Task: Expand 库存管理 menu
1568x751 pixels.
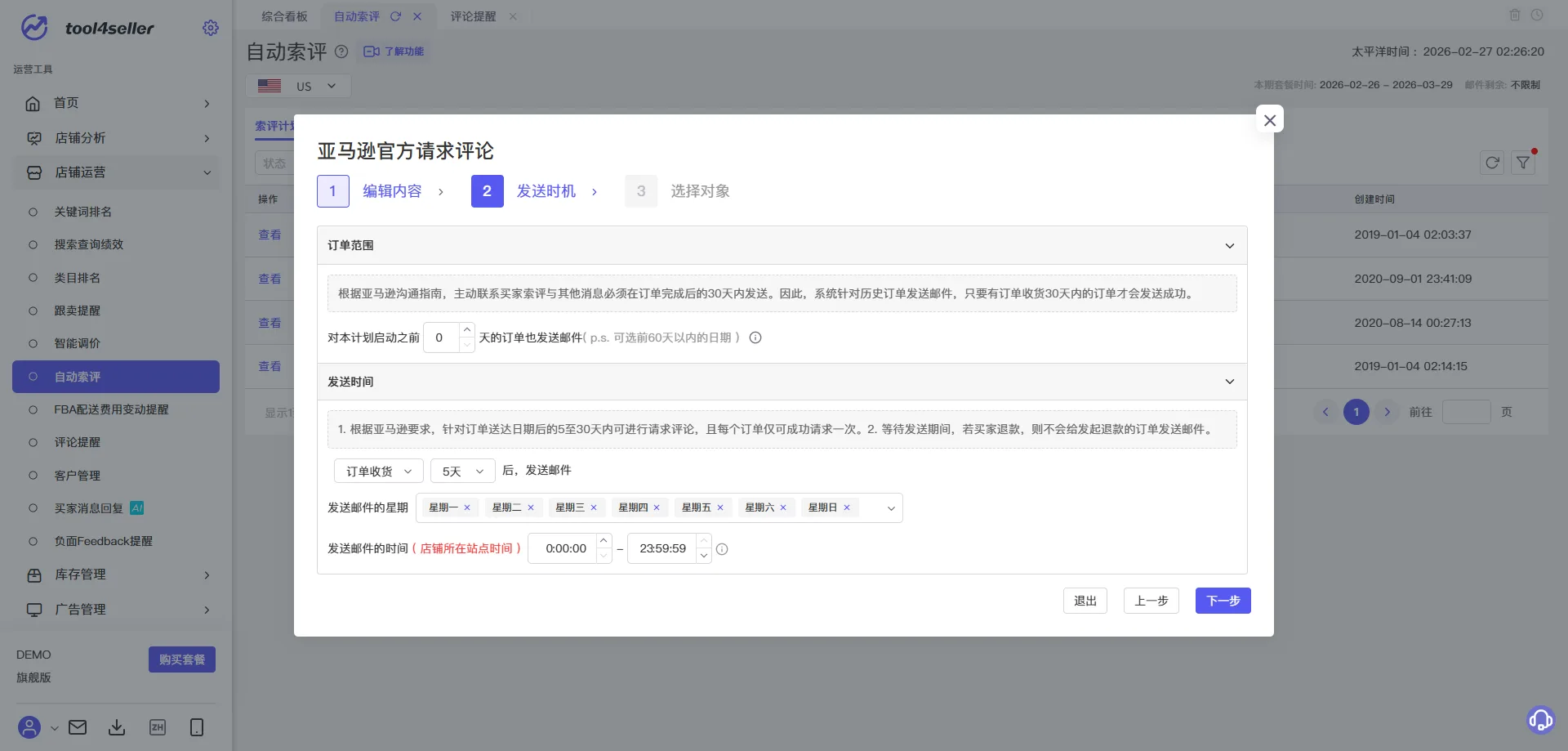Action: click(116, 574)
